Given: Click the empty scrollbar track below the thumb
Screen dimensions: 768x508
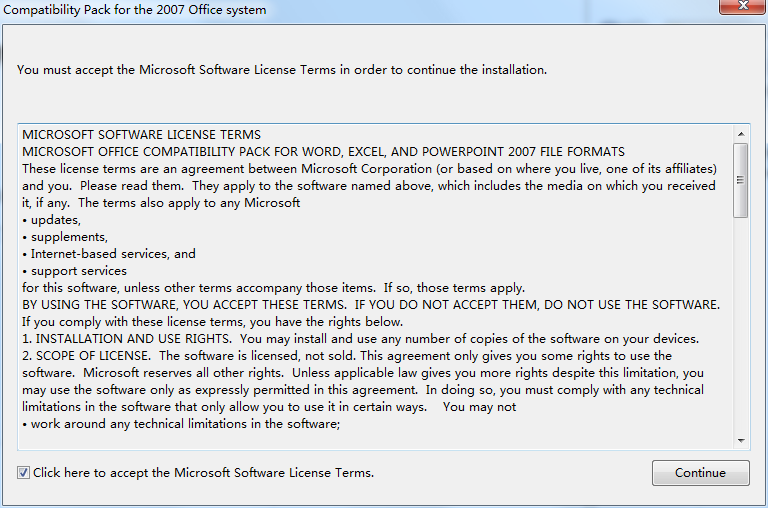Looking at the screenshot, I should click(741, 330).
